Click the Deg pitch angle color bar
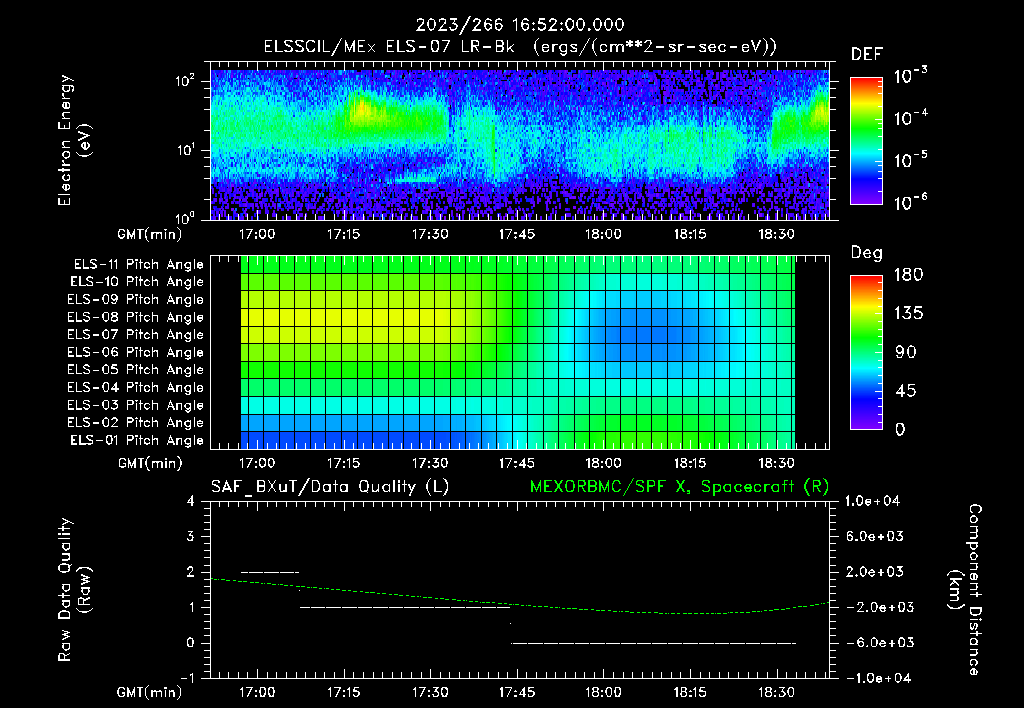Image resolution: width=1024 pixels, height=708 pixels. click(866, 352)
